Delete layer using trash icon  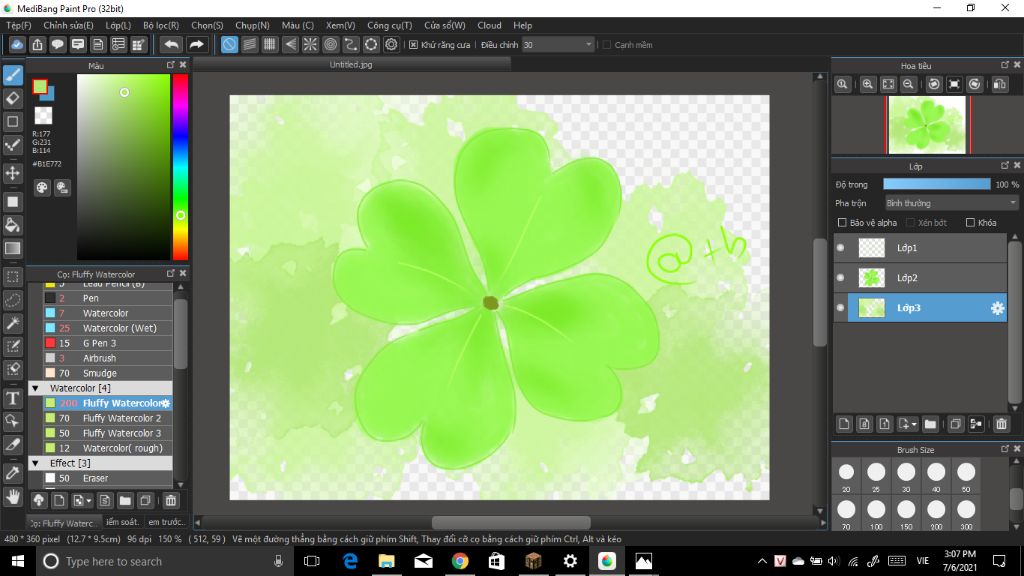pyautogui.click(x=1001, y=424)
